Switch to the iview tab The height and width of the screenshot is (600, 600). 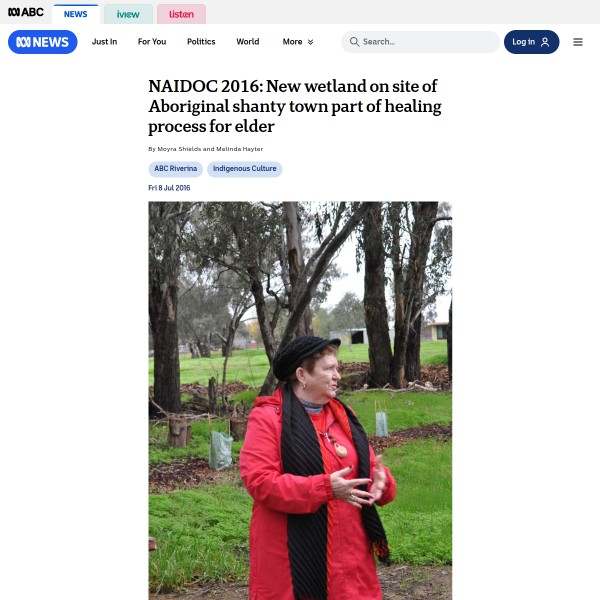(x=128, y=14)
